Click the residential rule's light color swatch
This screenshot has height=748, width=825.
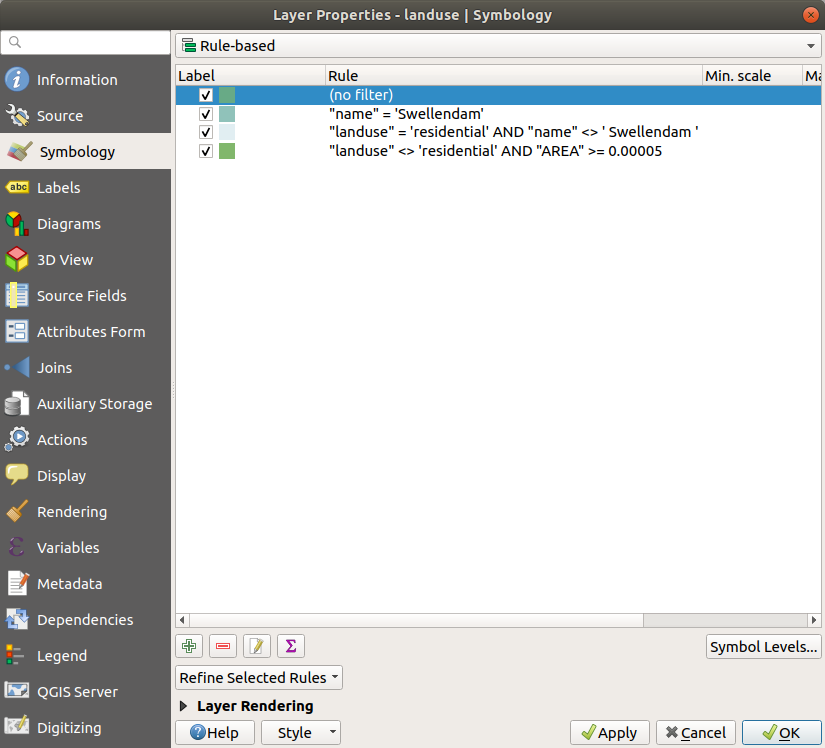[227, 132]
